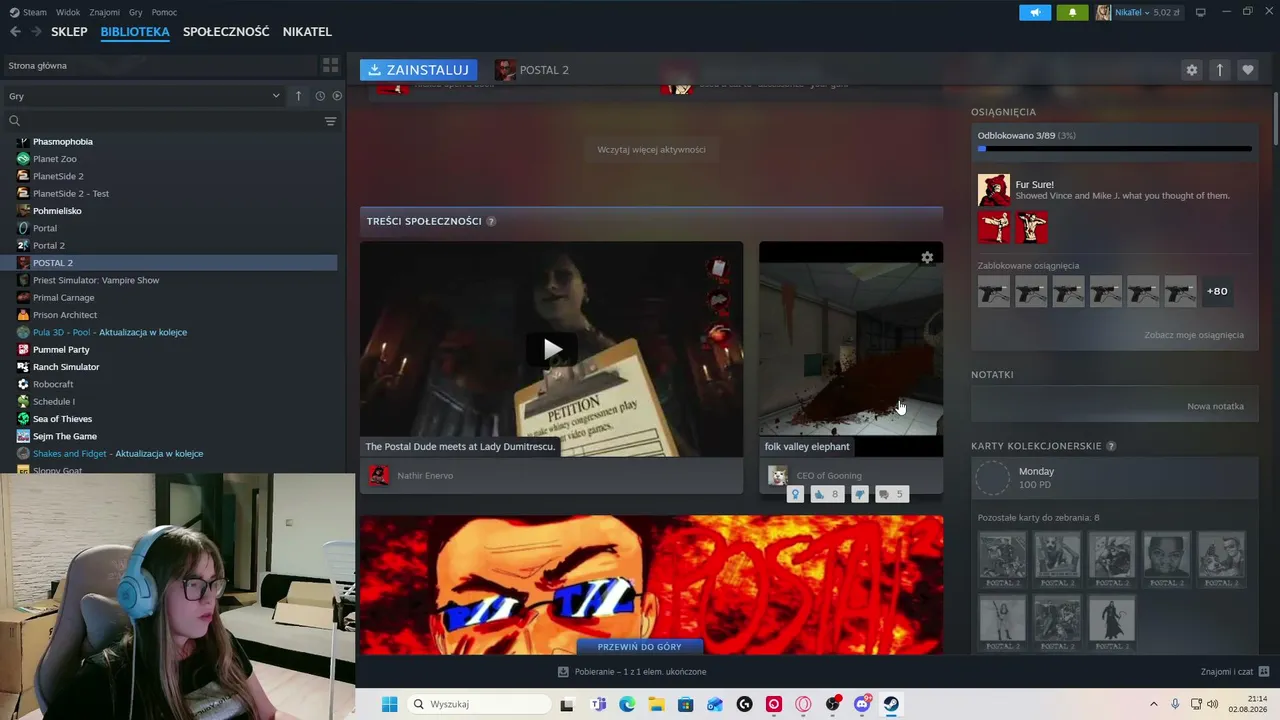Open the Steam downloads icon in status bar
The image size is (1280, 720).
tap(563, 672)
